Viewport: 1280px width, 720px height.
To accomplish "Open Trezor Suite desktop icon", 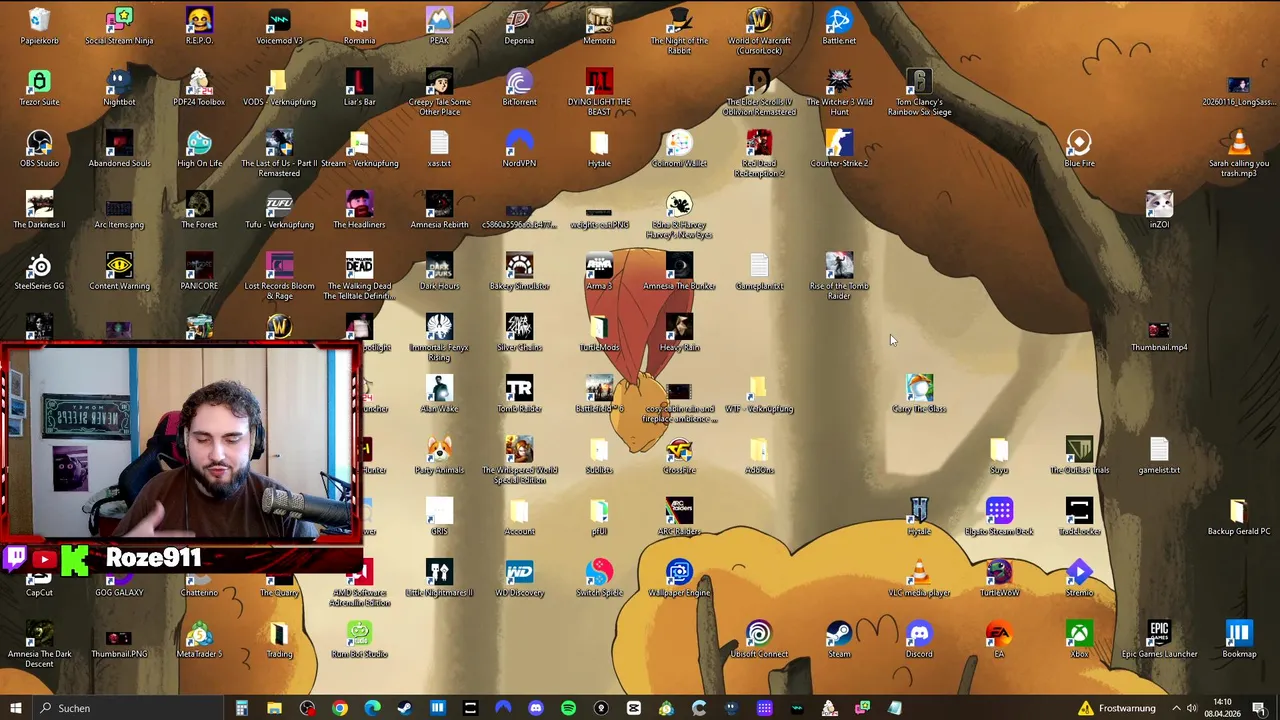I will 39,87.
